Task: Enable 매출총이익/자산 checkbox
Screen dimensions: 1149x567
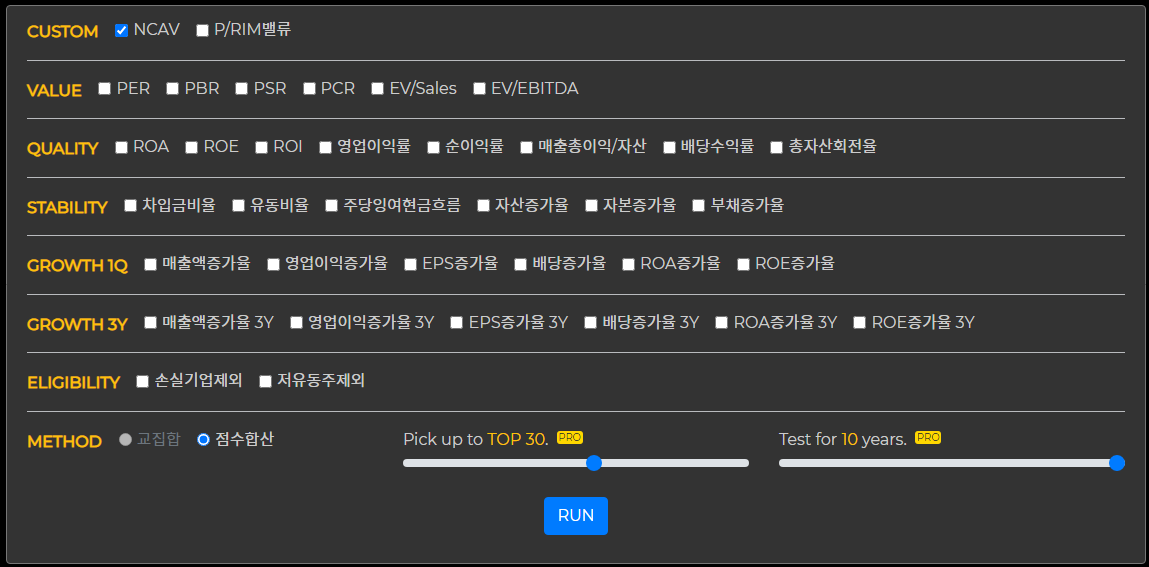Action: tap(526, 147)
